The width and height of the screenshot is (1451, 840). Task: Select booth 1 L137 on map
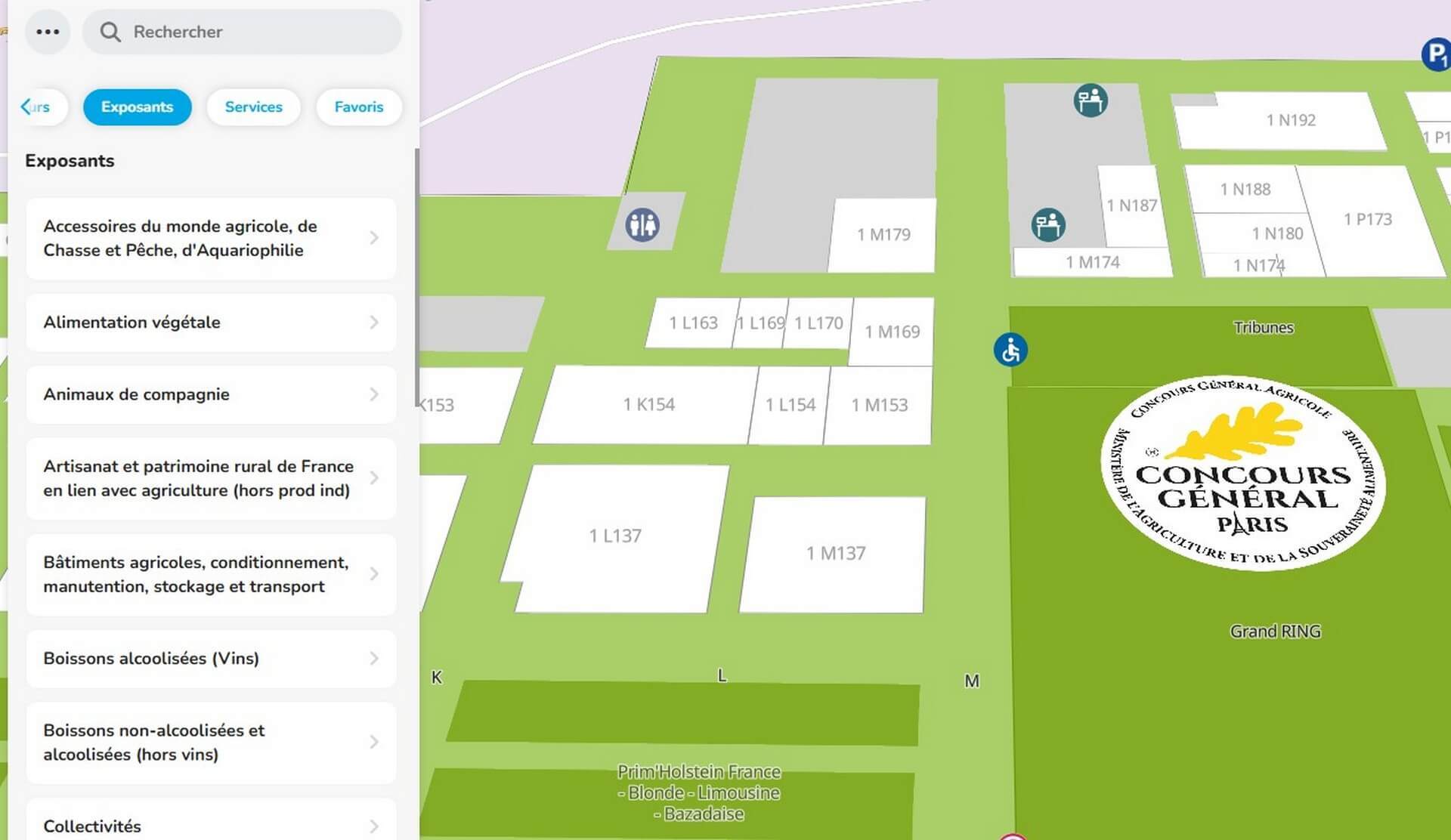tap(615, 536)
